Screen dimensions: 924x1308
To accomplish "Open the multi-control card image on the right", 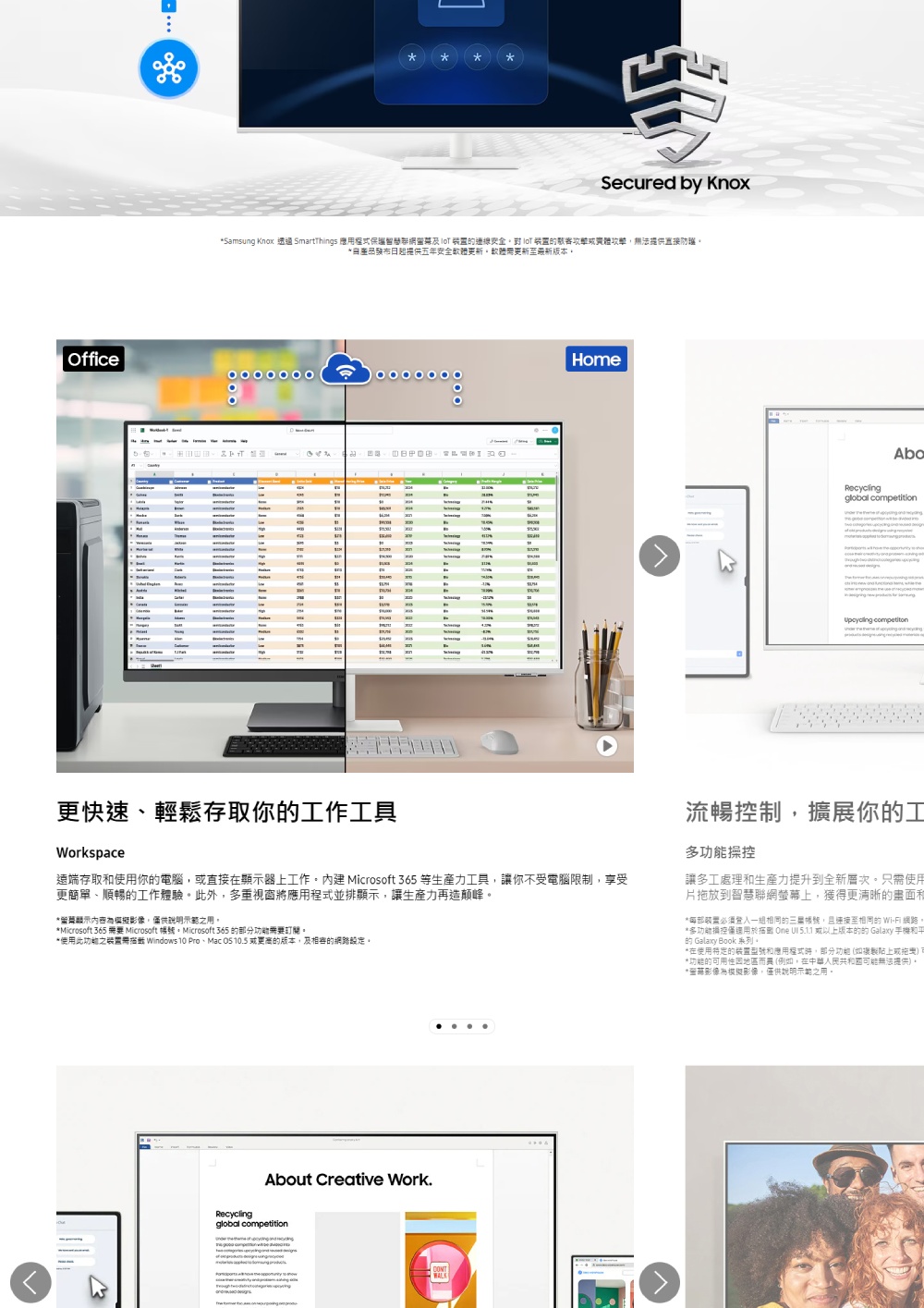I will click(805, 556).
